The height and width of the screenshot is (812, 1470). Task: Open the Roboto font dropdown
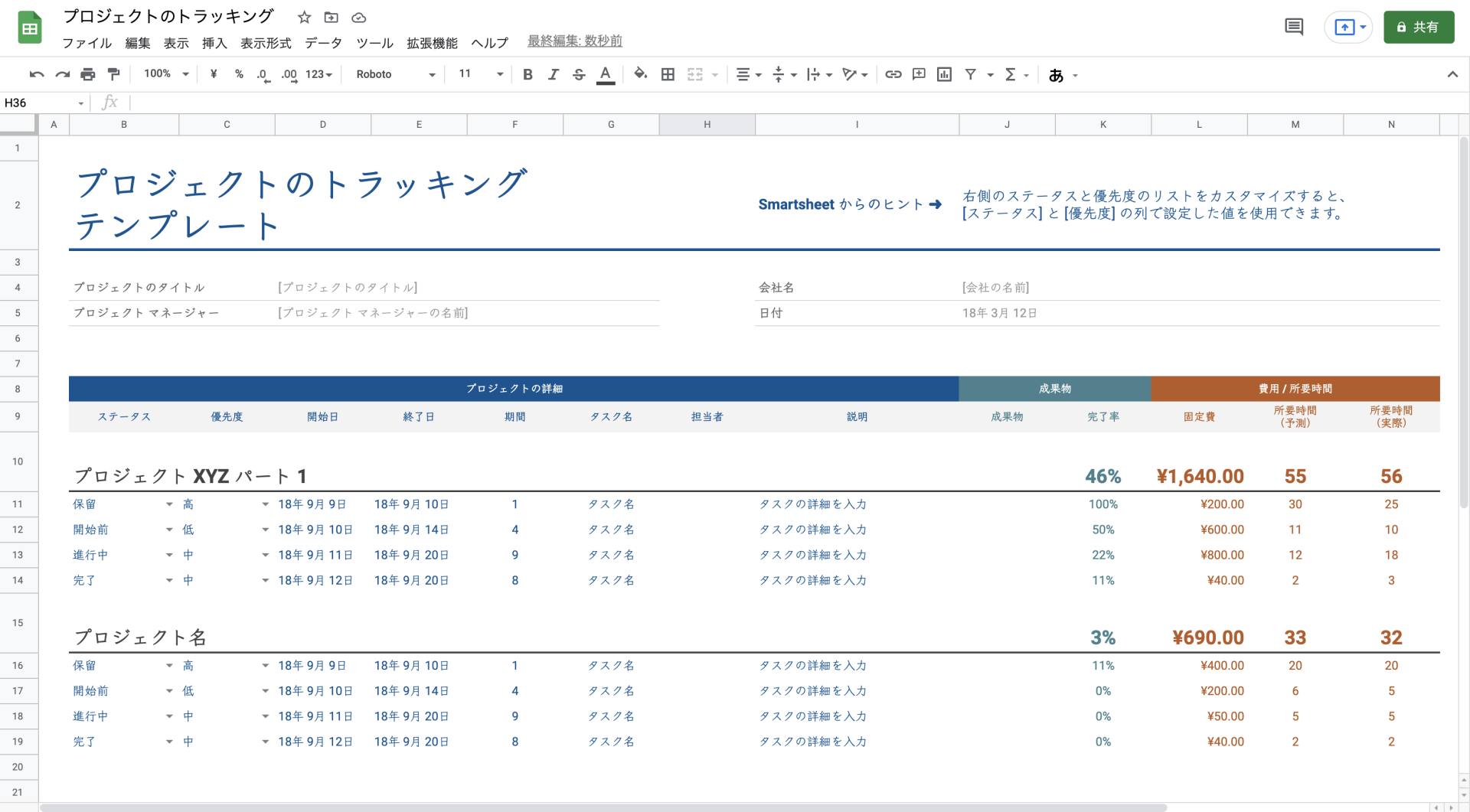click(x=395, y=74)
